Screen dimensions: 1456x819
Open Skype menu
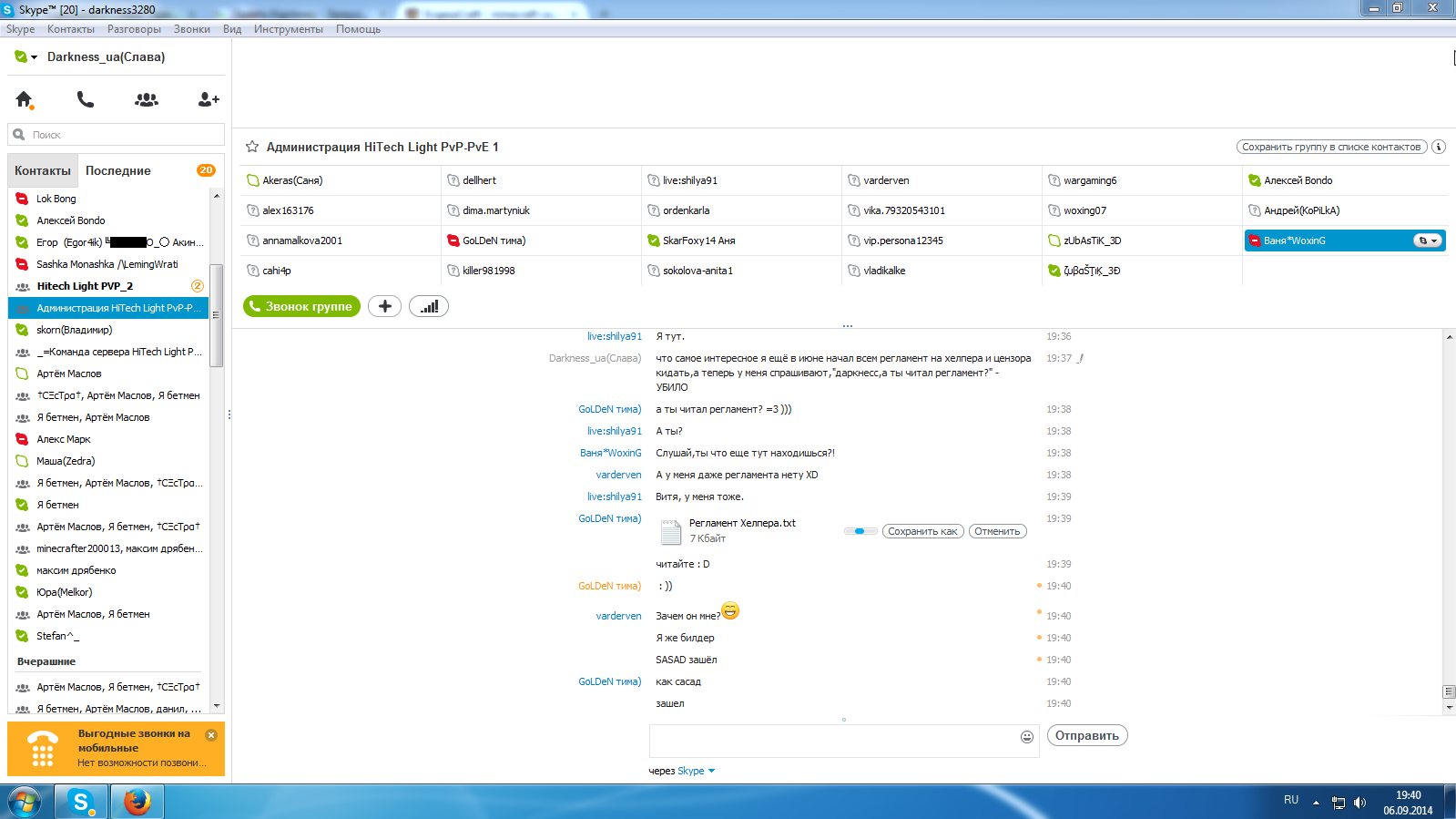pyautogui.click(x=20, y=29)
